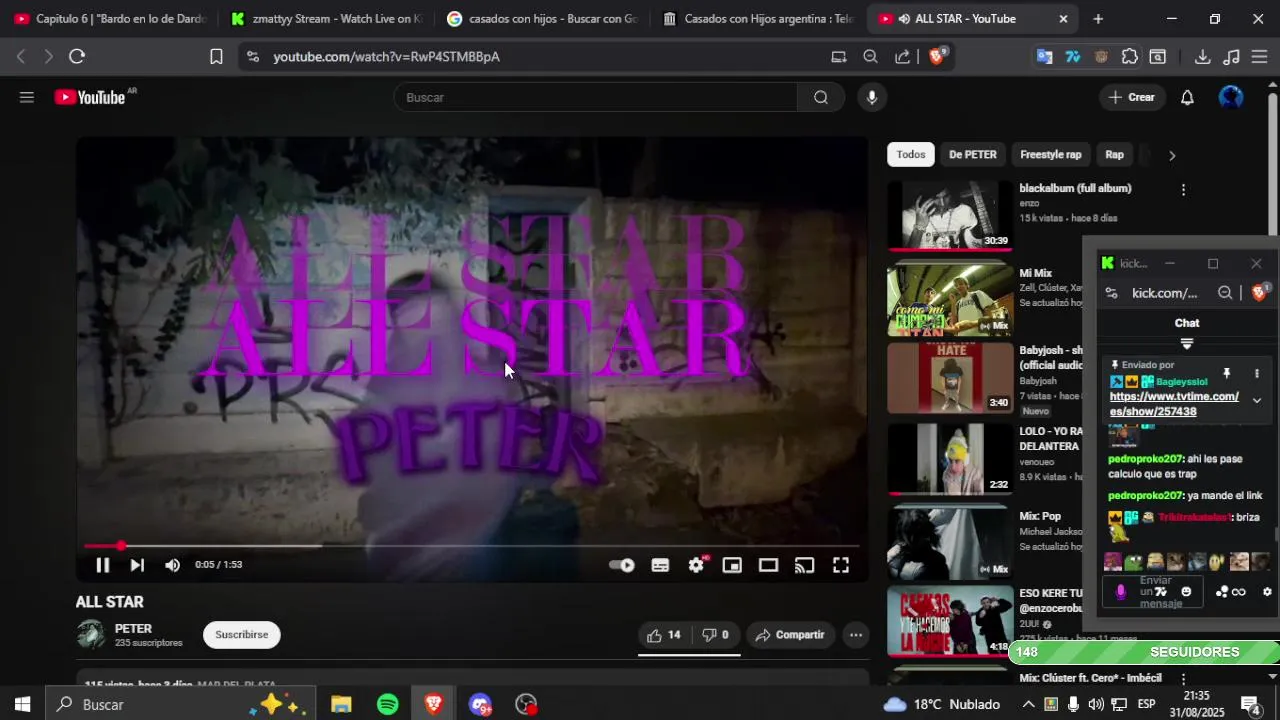1280x720 pixels.
Task: Open pinned message options in Kick chat
Action: (1257, 373)
